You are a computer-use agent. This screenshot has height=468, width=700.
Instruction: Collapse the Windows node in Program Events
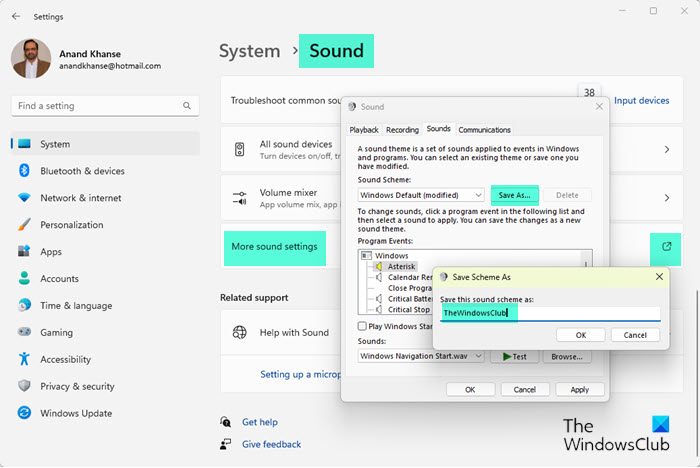pos(366,256)
